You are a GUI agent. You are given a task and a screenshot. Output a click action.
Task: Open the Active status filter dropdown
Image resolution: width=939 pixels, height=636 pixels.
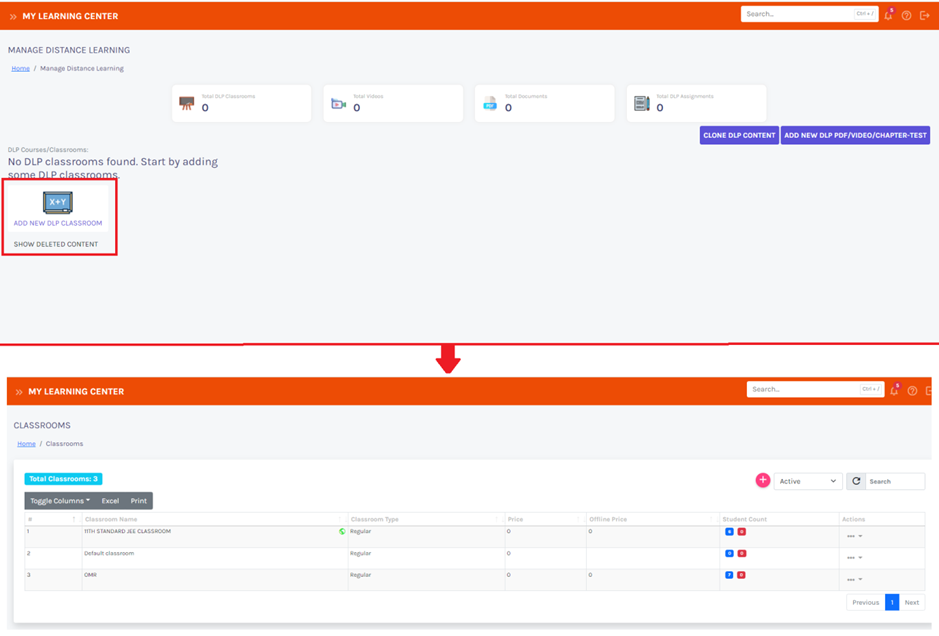tap(808, 481)
